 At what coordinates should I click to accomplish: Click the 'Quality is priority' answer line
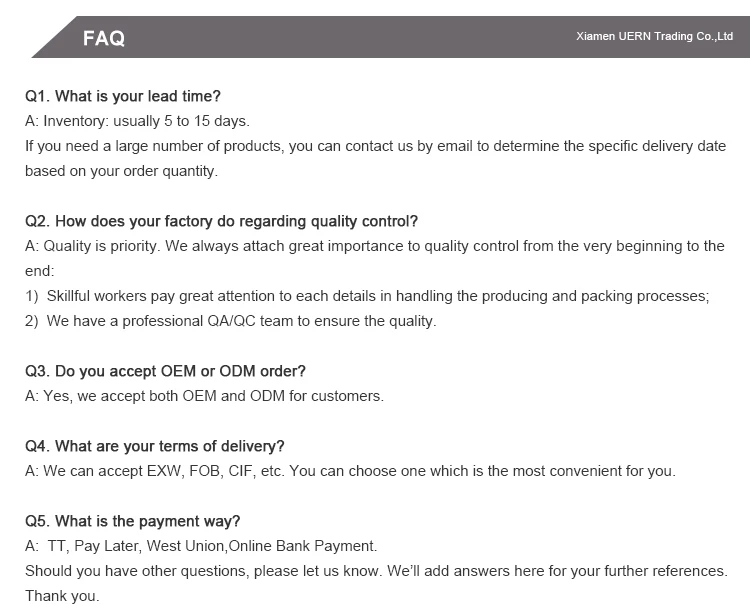click(x=375, y=246)
